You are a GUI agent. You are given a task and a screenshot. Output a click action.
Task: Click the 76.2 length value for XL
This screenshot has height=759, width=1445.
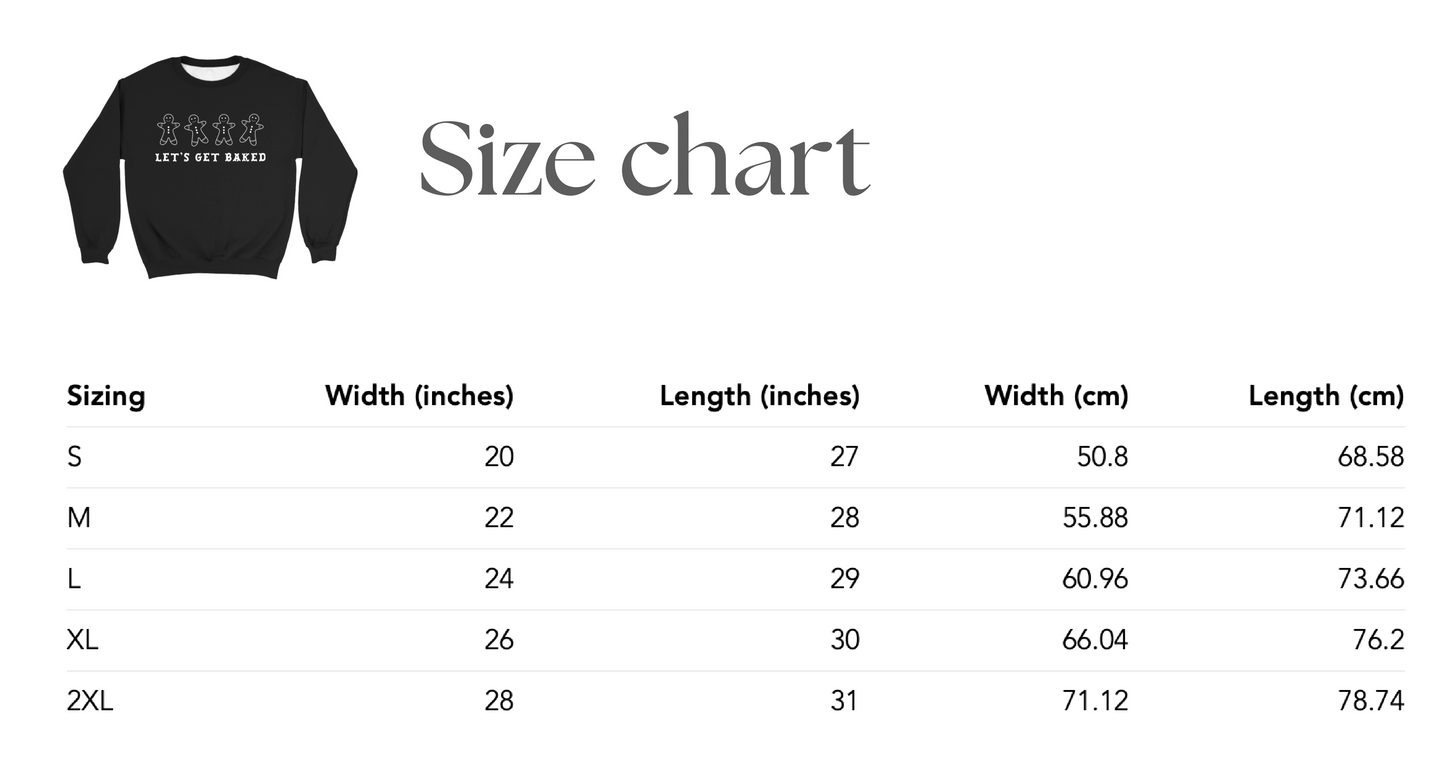point(1379,640)
